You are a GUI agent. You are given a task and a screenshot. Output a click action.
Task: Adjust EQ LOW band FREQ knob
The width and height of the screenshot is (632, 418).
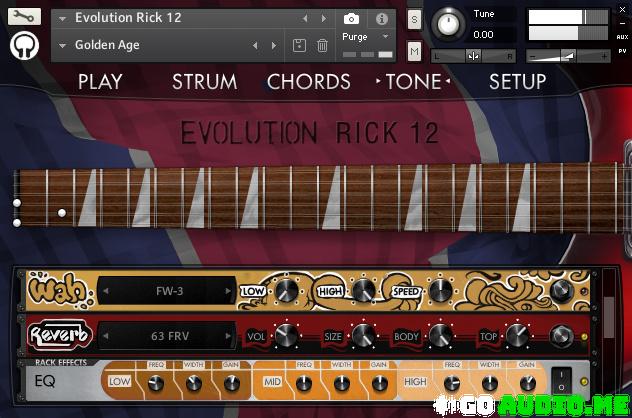[x=156, y=383]
